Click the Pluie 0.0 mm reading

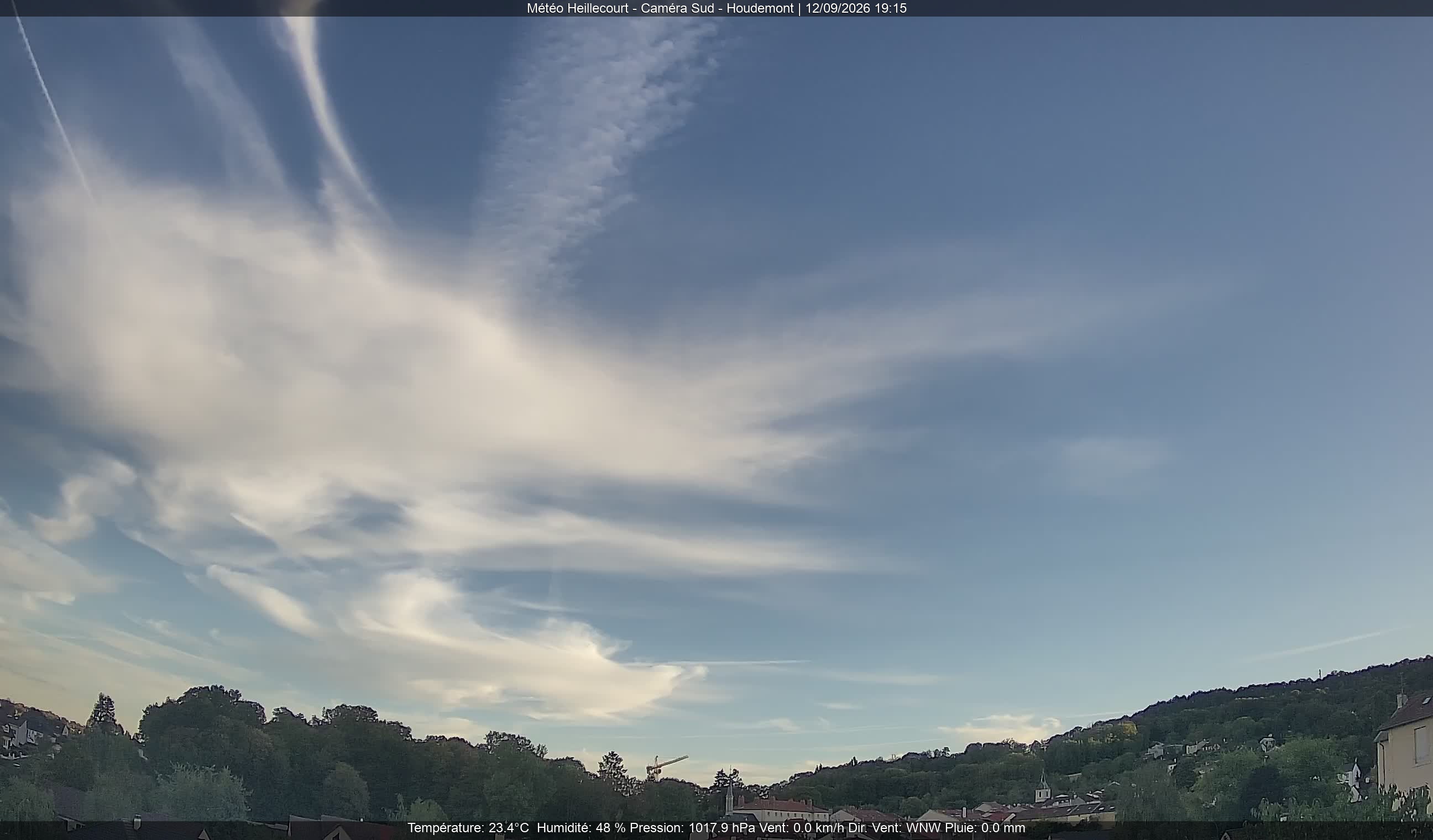click(985, 828)
